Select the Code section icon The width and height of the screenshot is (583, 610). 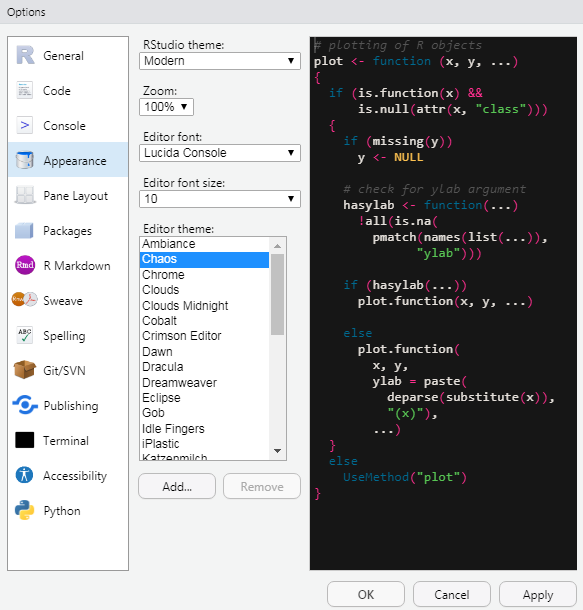point(25,90)
